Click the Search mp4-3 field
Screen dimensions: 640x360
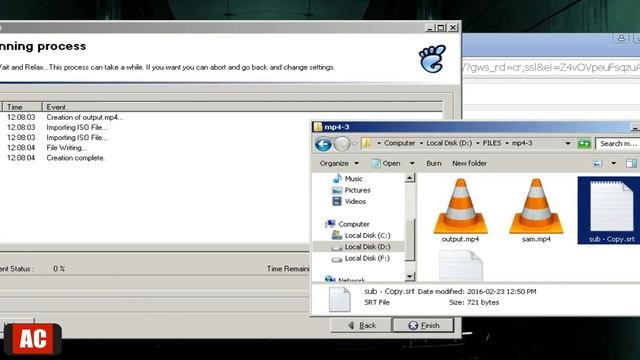617,144
